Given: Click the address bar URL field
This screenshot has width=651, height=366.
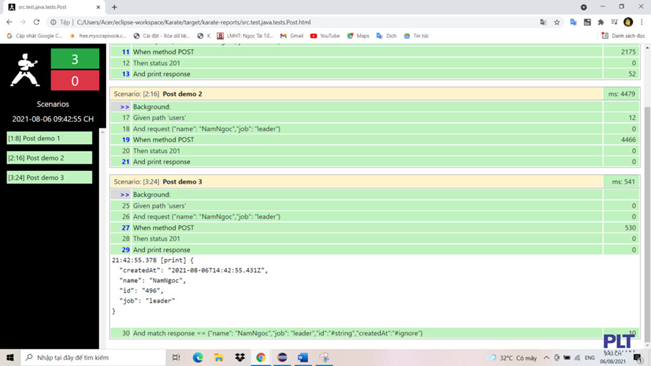Looking at the screenshot, I should tap(291, 22).
